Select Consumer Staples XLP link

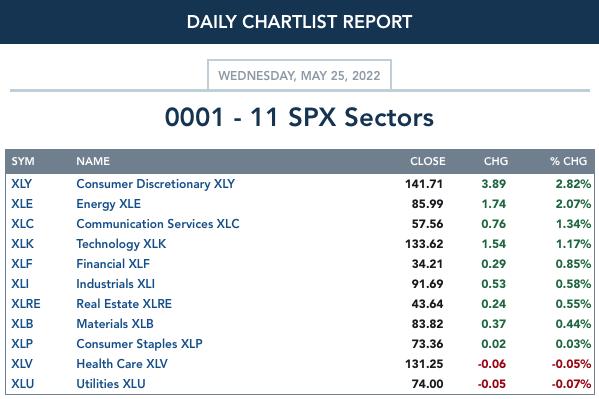(139, 344)
